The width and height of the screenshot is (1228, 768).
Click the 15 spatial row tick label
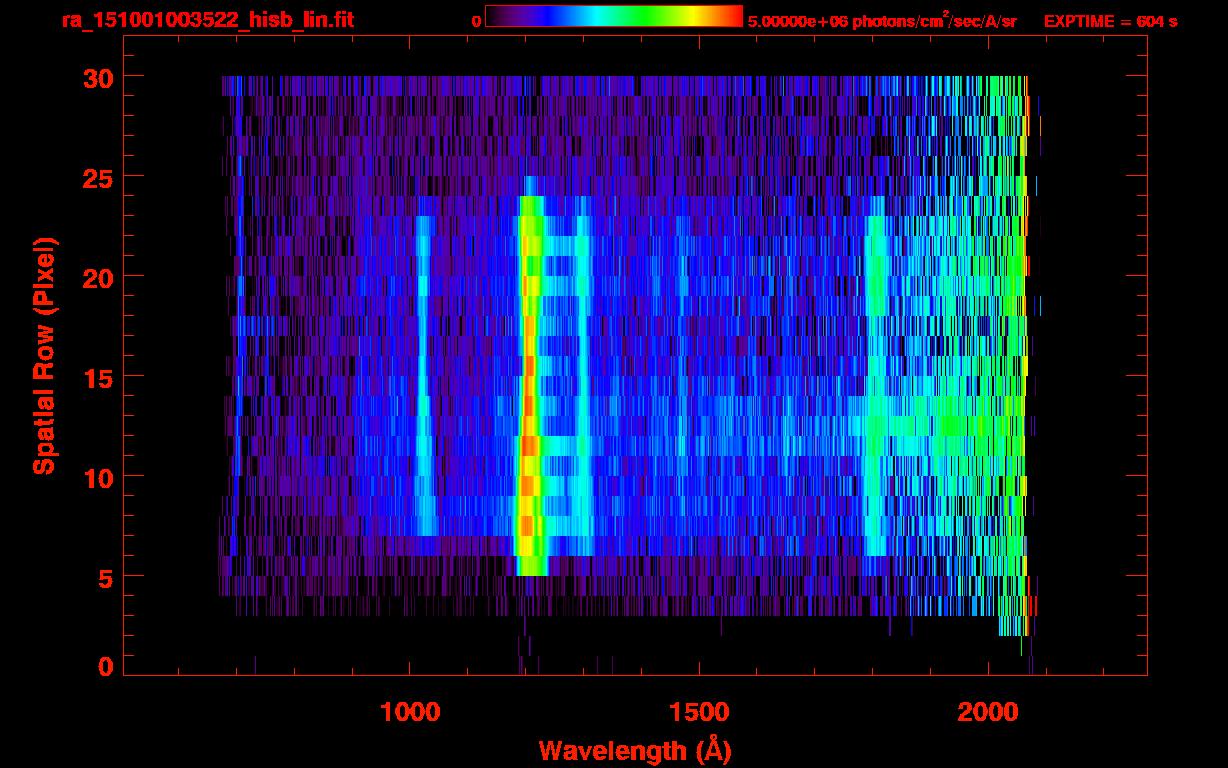(98, 377)
